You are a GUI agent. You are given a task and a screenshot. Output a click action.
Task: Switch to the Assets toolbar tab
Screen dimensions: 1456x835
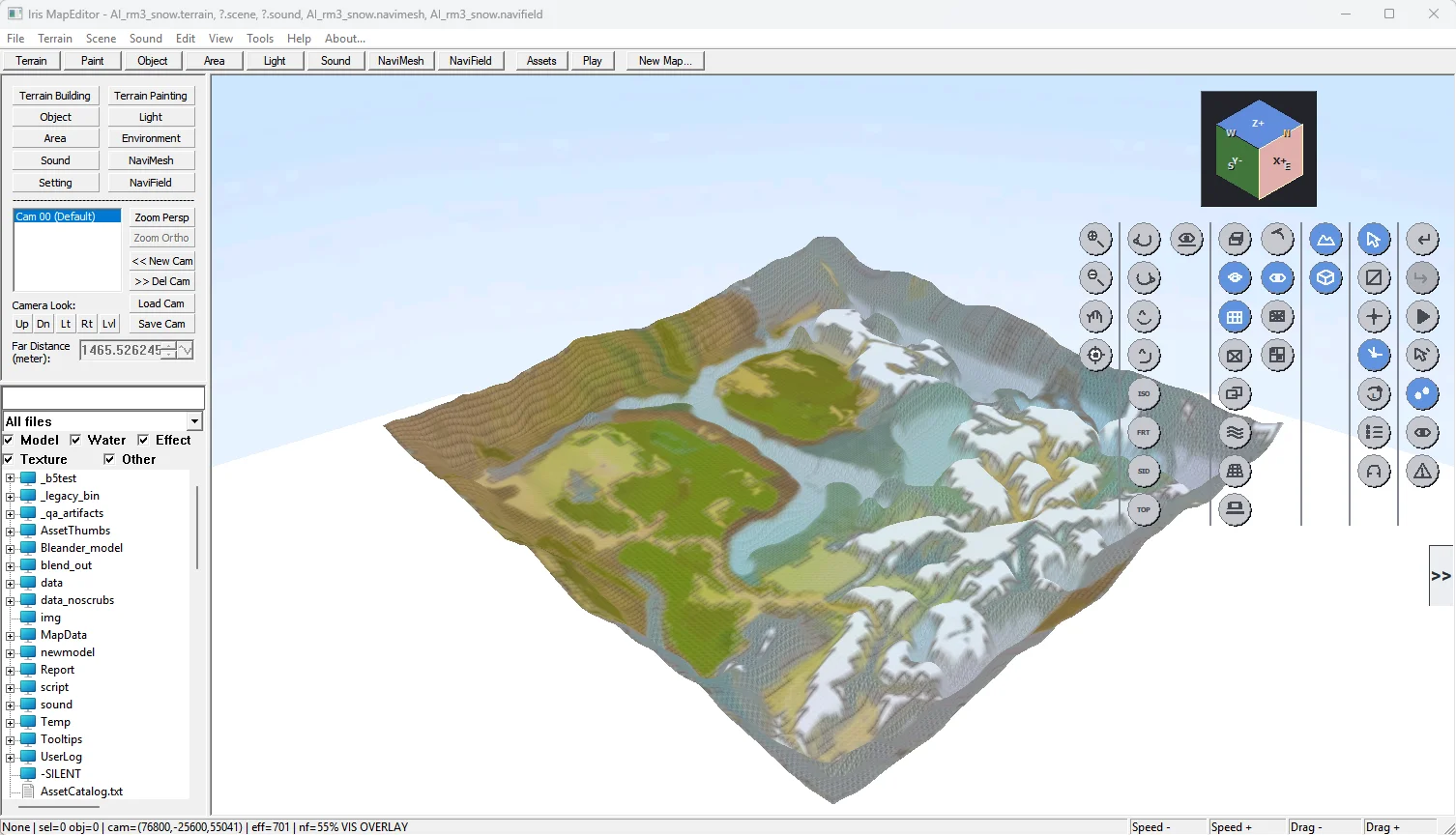541,60
